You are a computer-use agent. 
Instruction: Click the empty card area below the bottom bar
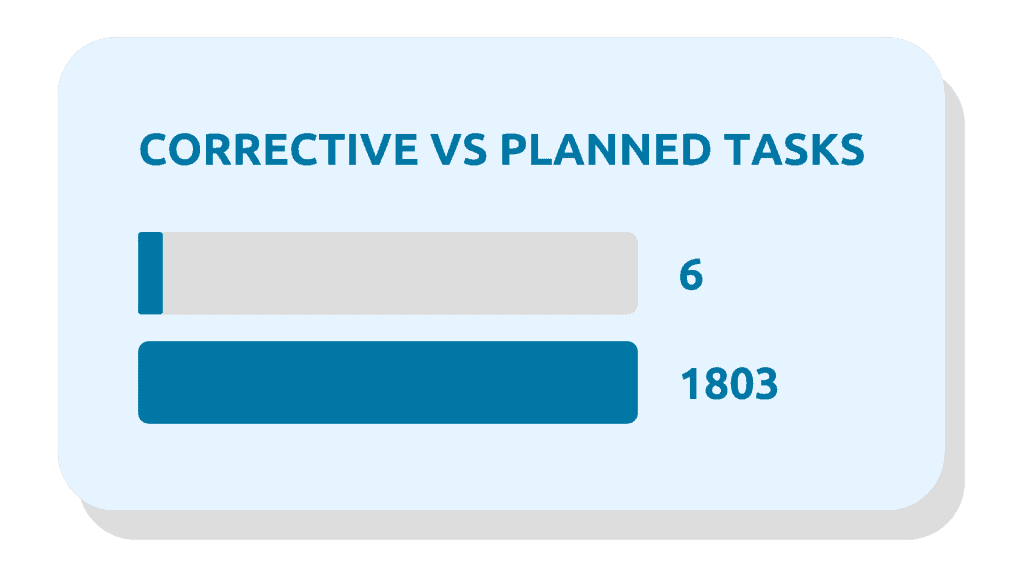point(500,465)
